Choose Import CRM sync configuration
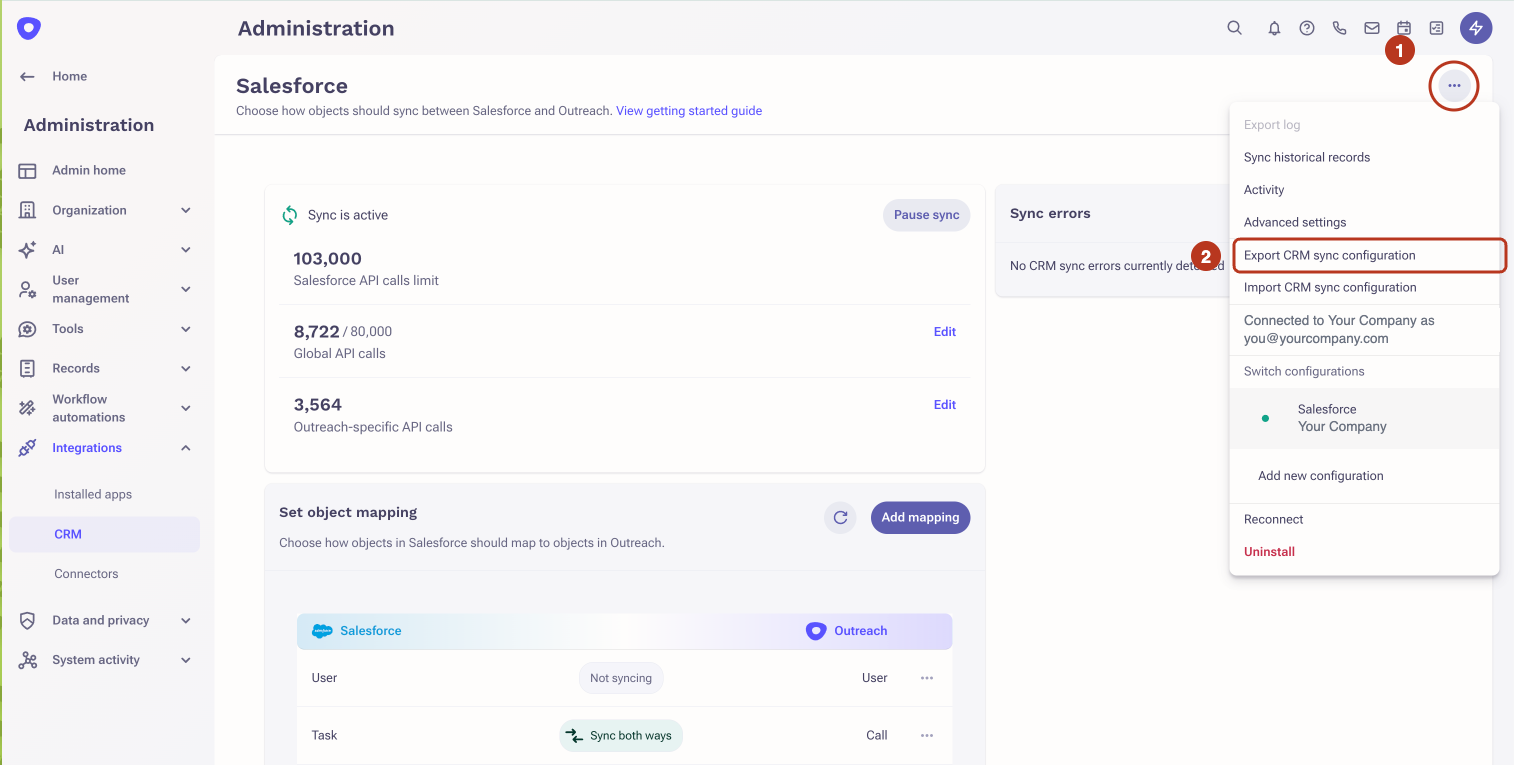 pos(1364,287)
